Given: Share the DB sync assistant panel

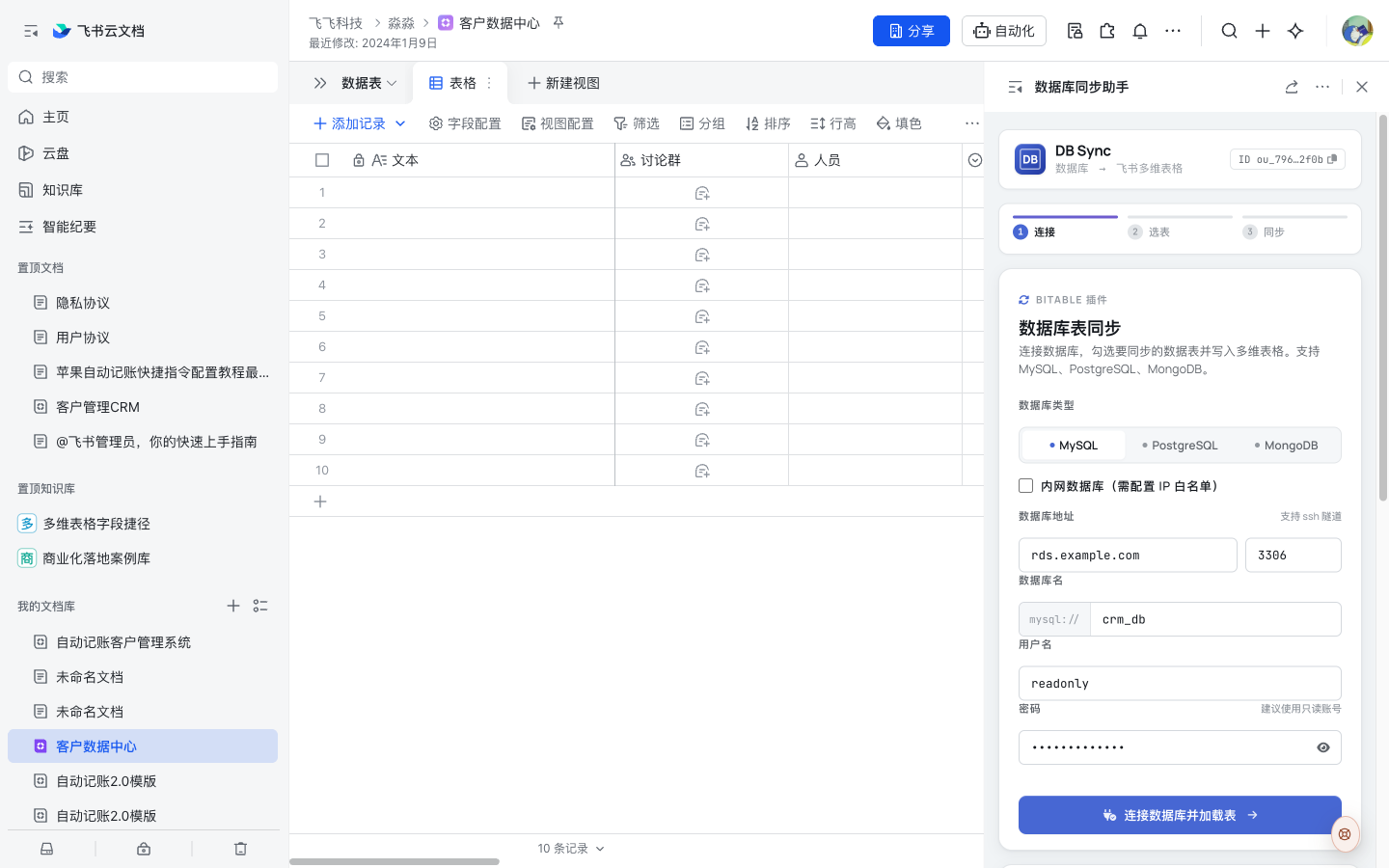Looking at the screenshot, I should (x=1292, y=87).
